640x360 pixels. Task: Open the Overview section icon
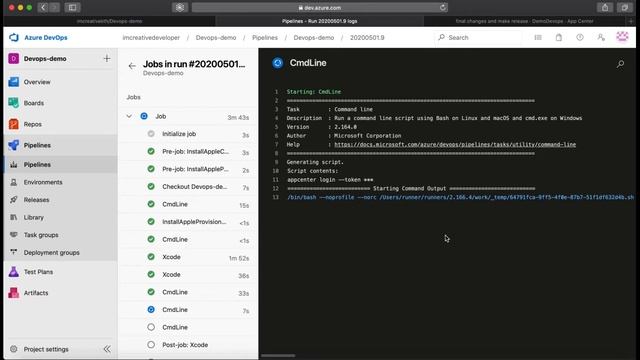[13, 82]
